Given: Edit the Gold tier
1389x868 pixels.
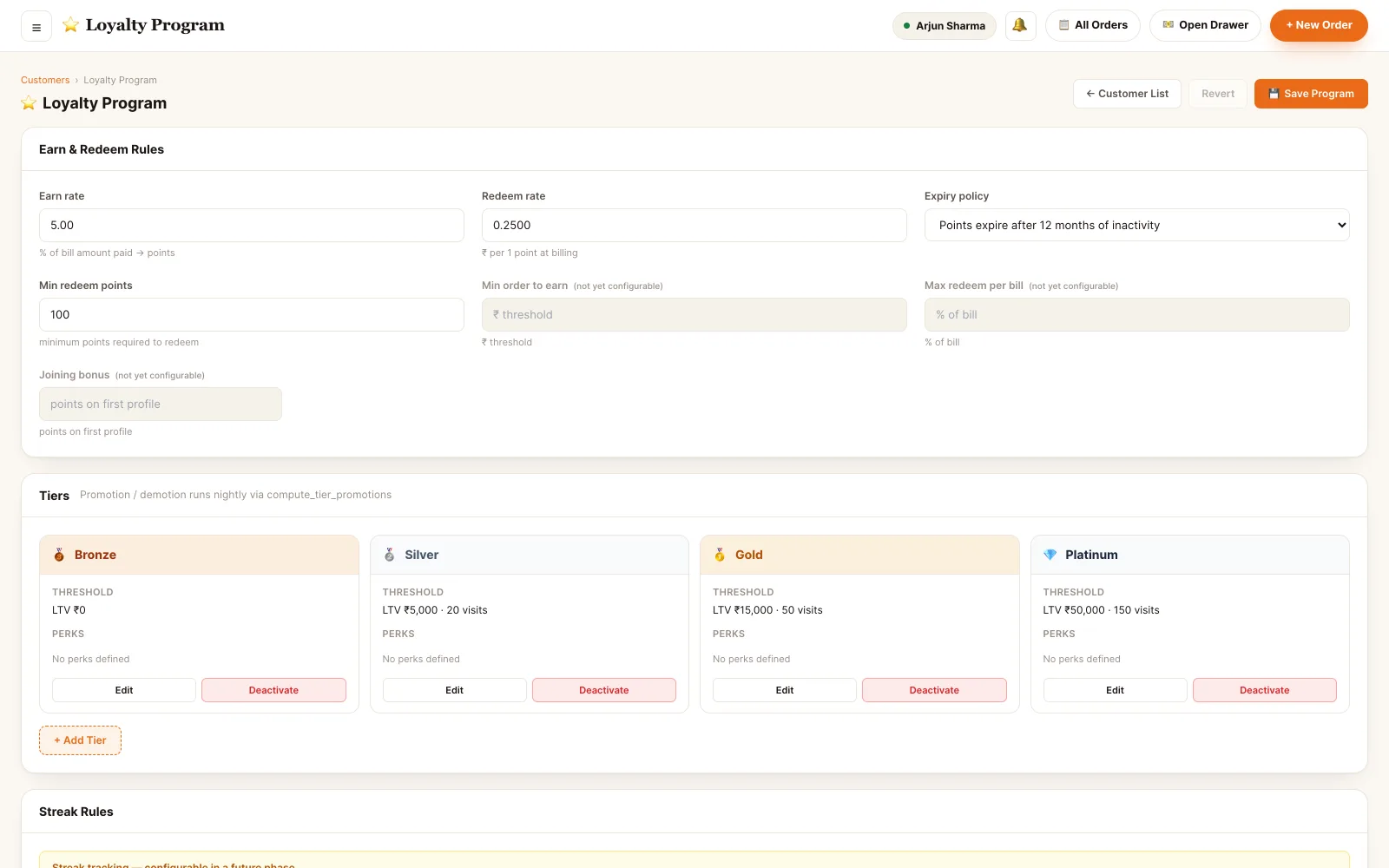Looking at the screenshot, I should 785,690.
